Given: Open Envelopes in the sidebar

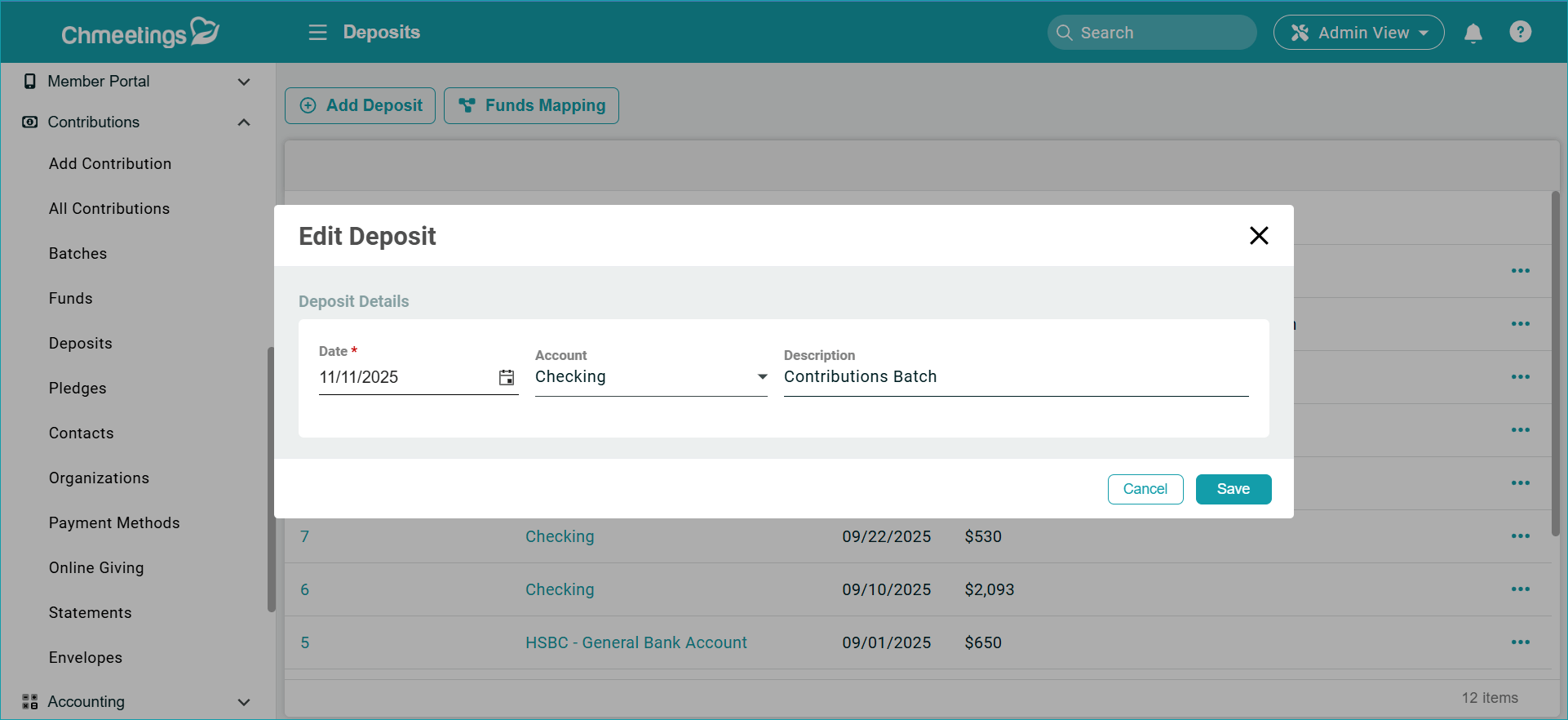Looking at the screenshot, I should (86, 657).
